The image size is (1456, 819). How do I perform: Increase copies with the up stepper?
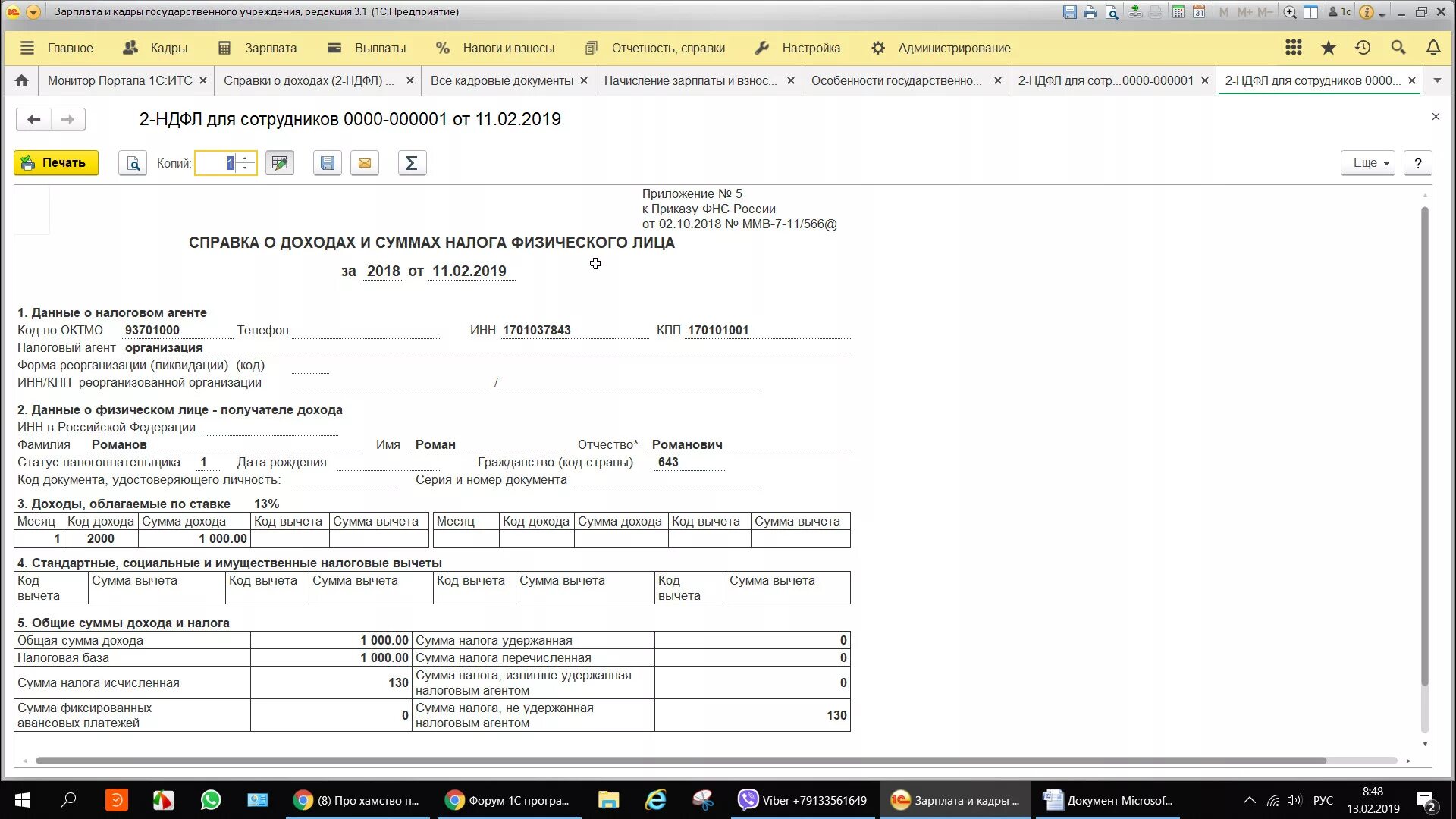click(x=245, y=158)
